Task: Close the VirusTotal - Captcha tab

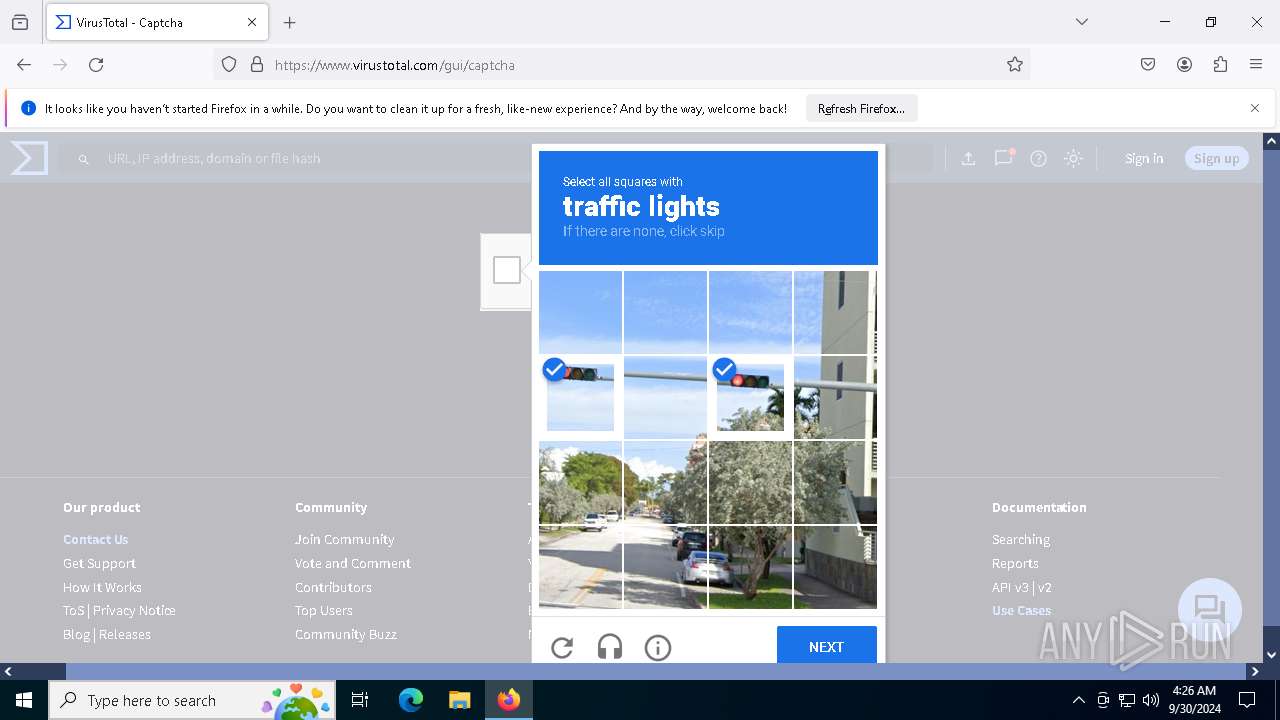Action: [x=252, y=22]
